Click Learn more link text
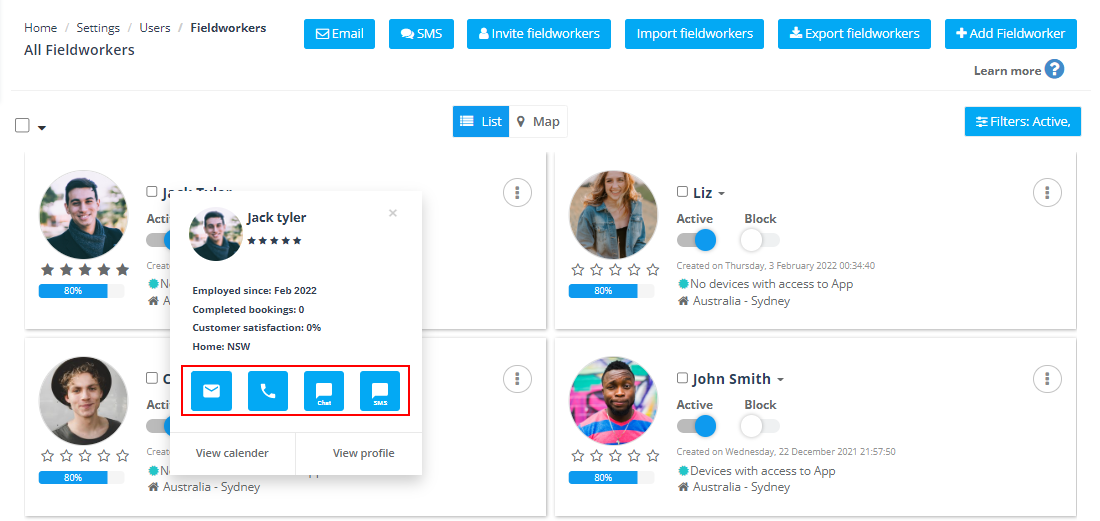Image resolution: width=1100 pixels, height=521 pixels. 1007,71
